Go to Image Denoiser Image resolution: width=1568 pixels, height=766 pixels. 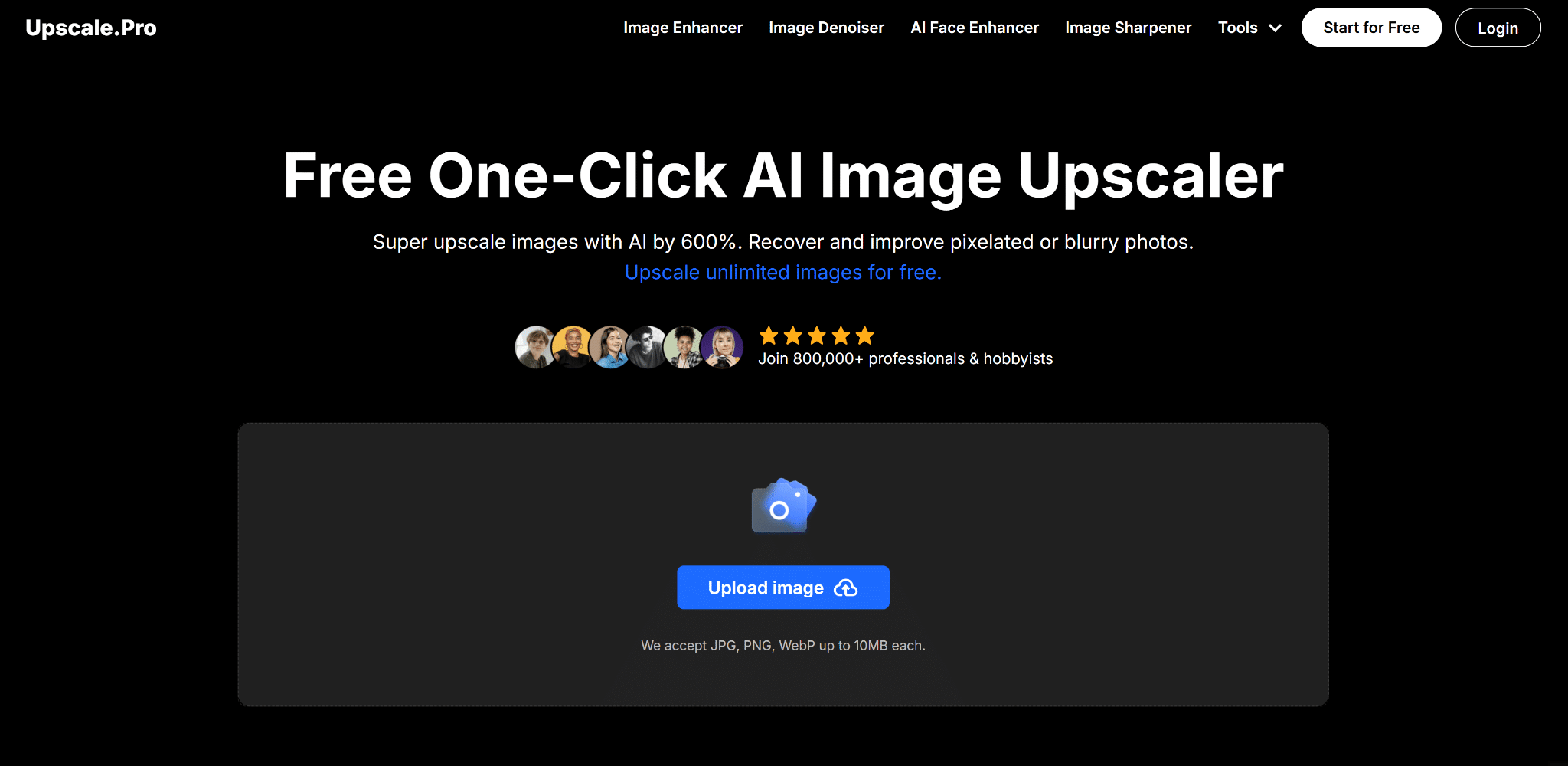click(826, 28)
